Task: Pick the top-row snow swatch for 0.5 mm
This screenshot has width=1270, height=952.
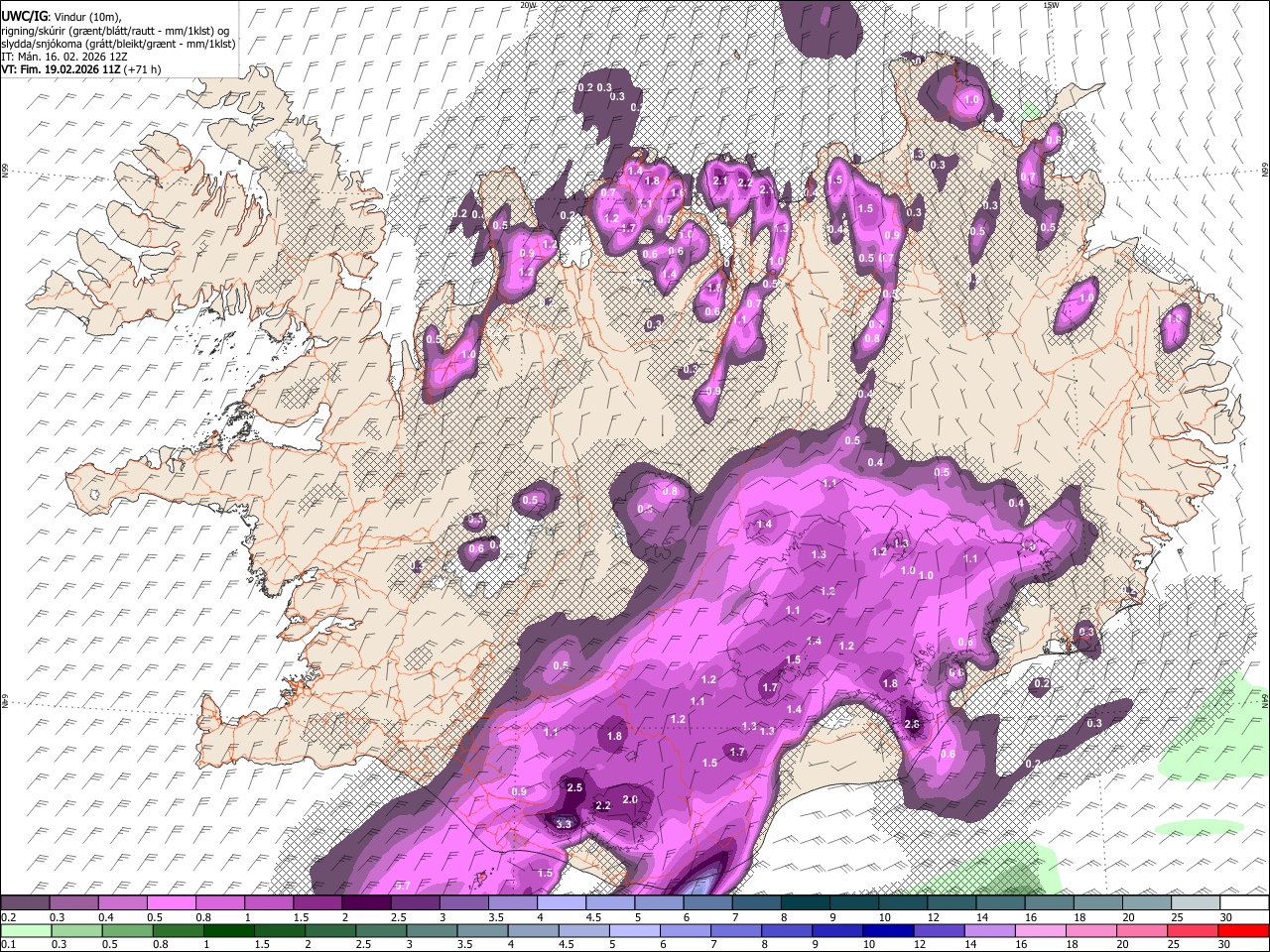Action: point(171,902)
